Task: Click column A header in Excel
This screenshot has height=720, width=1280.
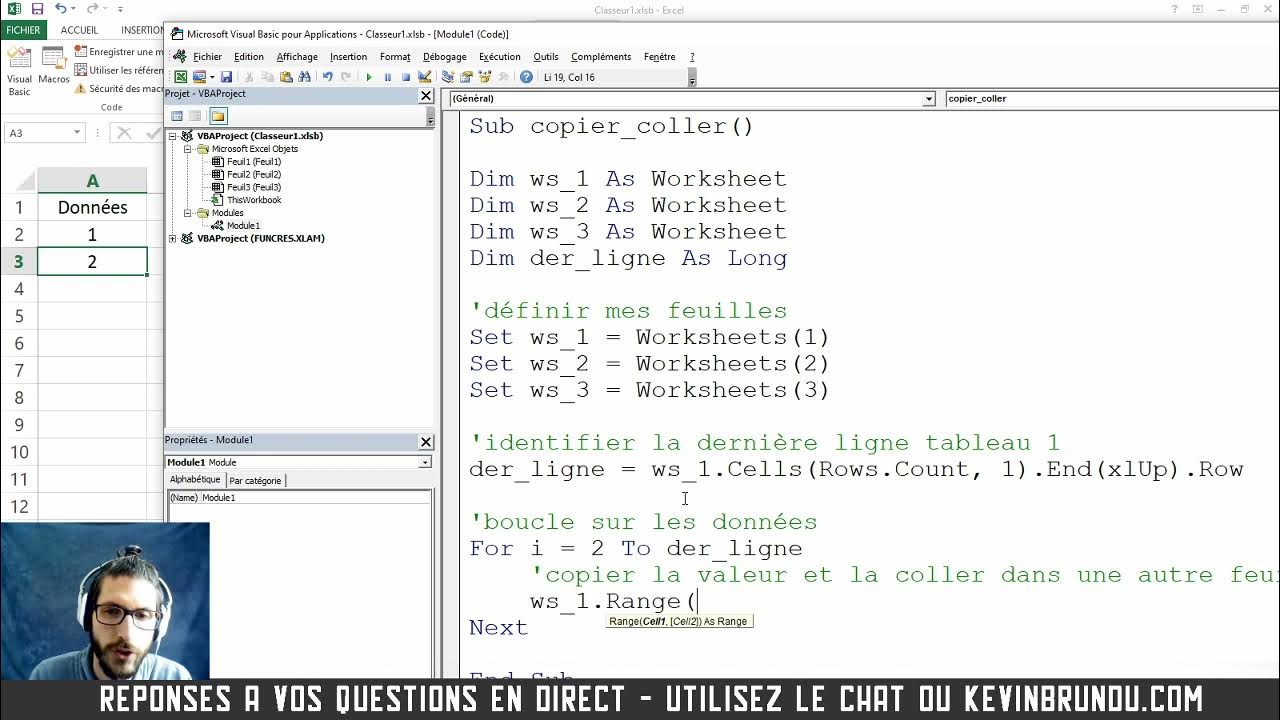Action: pyautogui.click(x=92, y=181)
